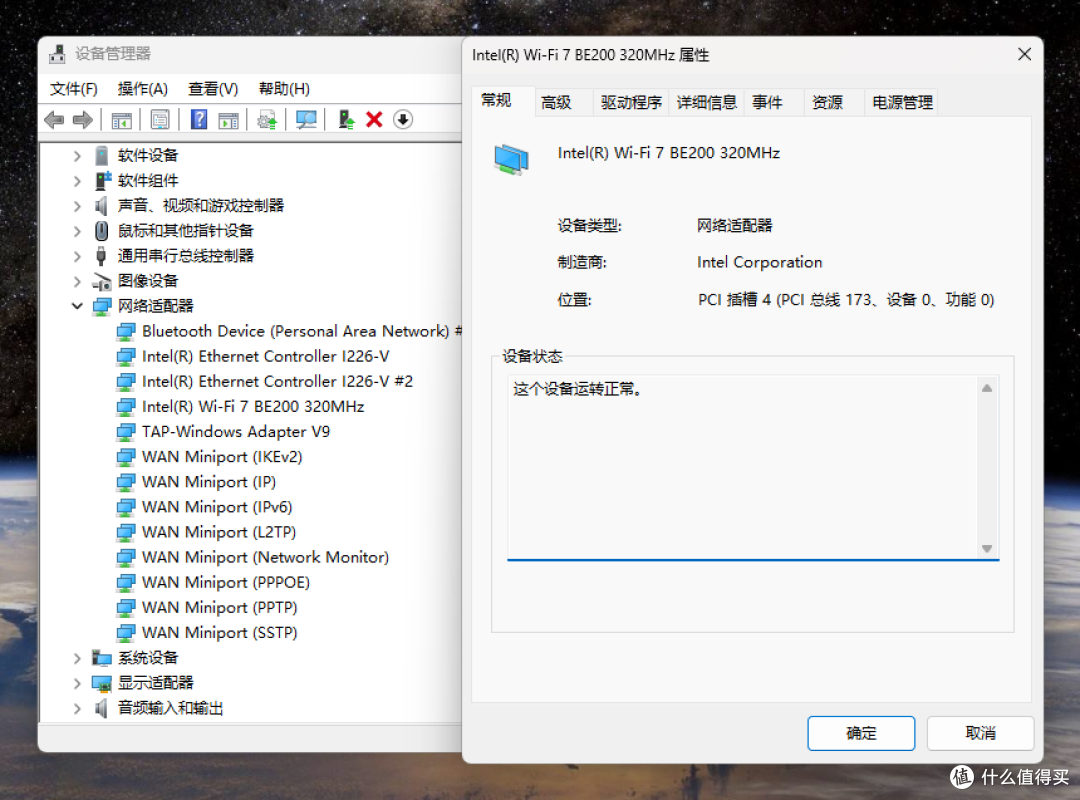Click the 取消 button
Screen dimensions: 1080x800
tap(980, 733)
